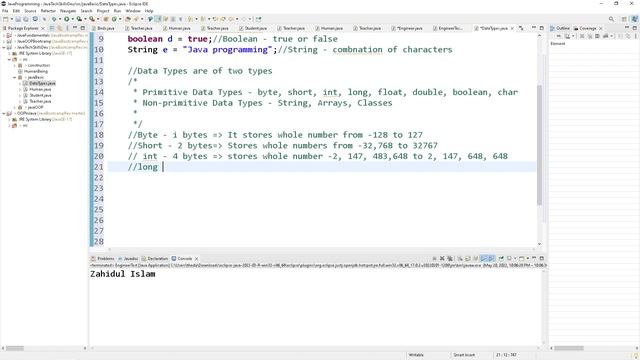Select HumanBeing in Package Explorer

point(33,71)
